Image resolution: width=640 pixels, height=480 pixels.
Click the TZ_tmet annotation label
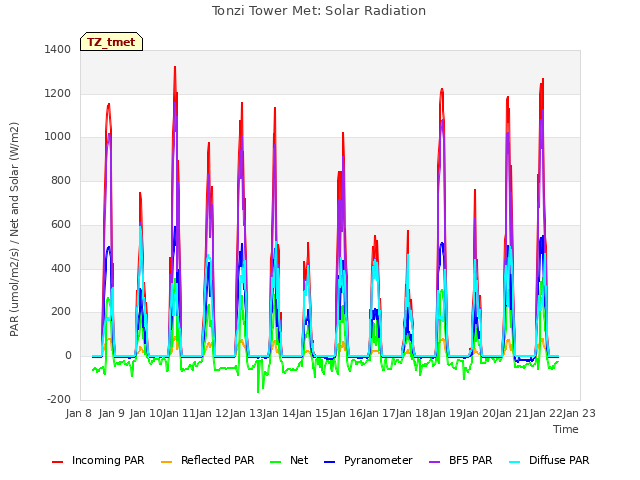(111, 42)
